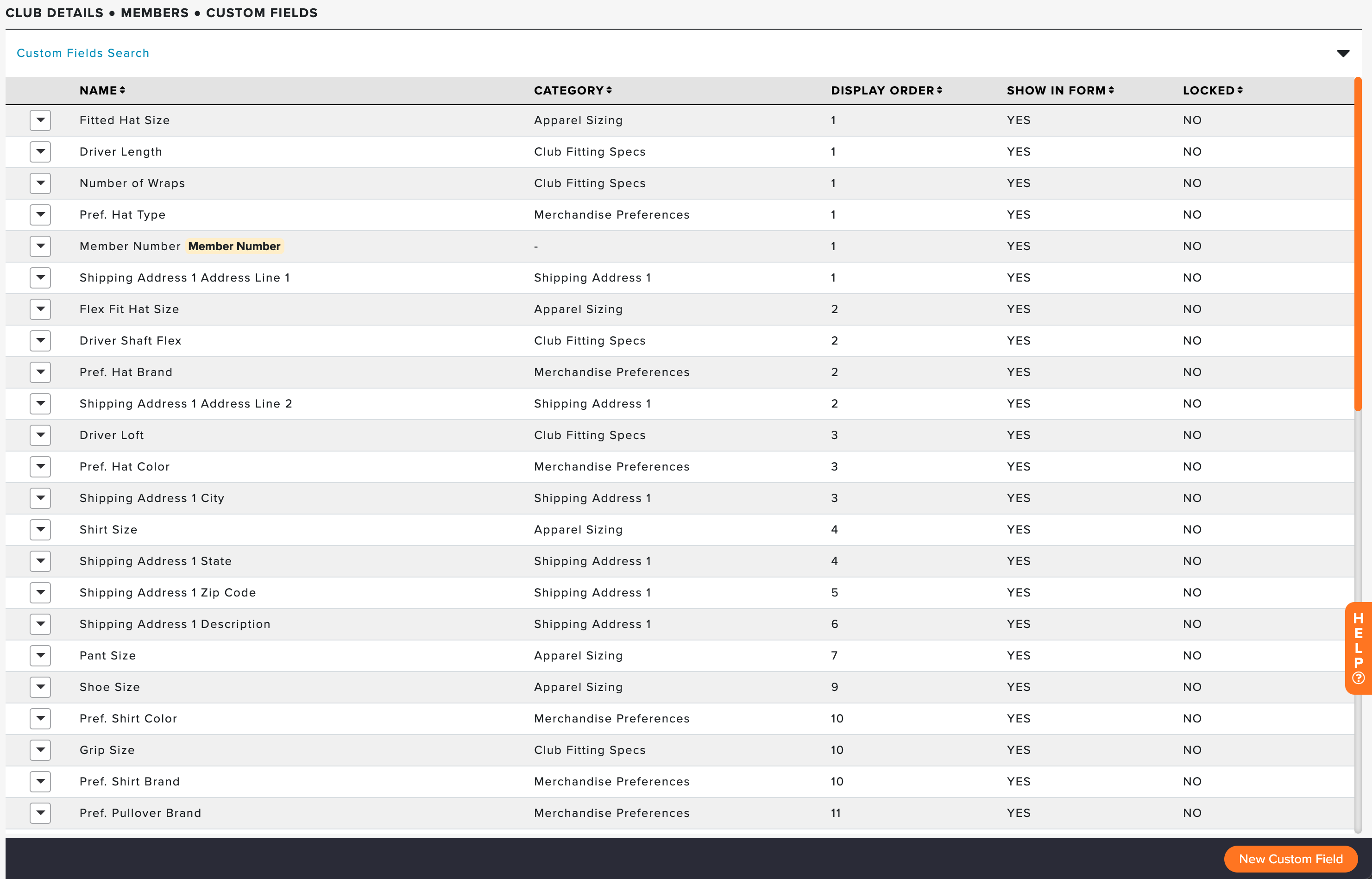Click Merchandise Preferences in Pref. Hat Type row
Viewport: 1372px width, 879px height.
click(612, 214)
